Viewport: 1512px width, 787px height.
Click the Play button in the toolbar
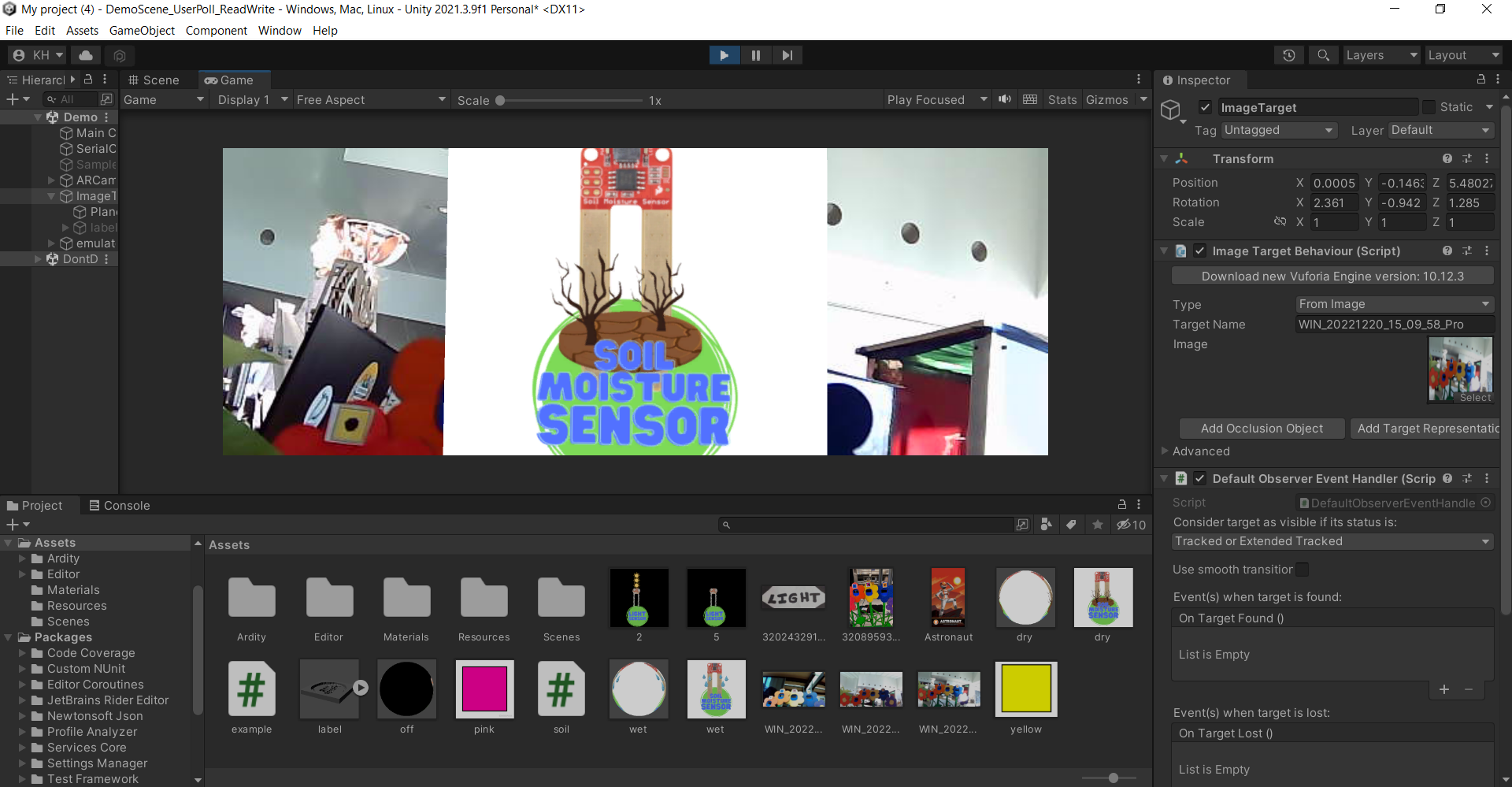click(x=724, y=55)
